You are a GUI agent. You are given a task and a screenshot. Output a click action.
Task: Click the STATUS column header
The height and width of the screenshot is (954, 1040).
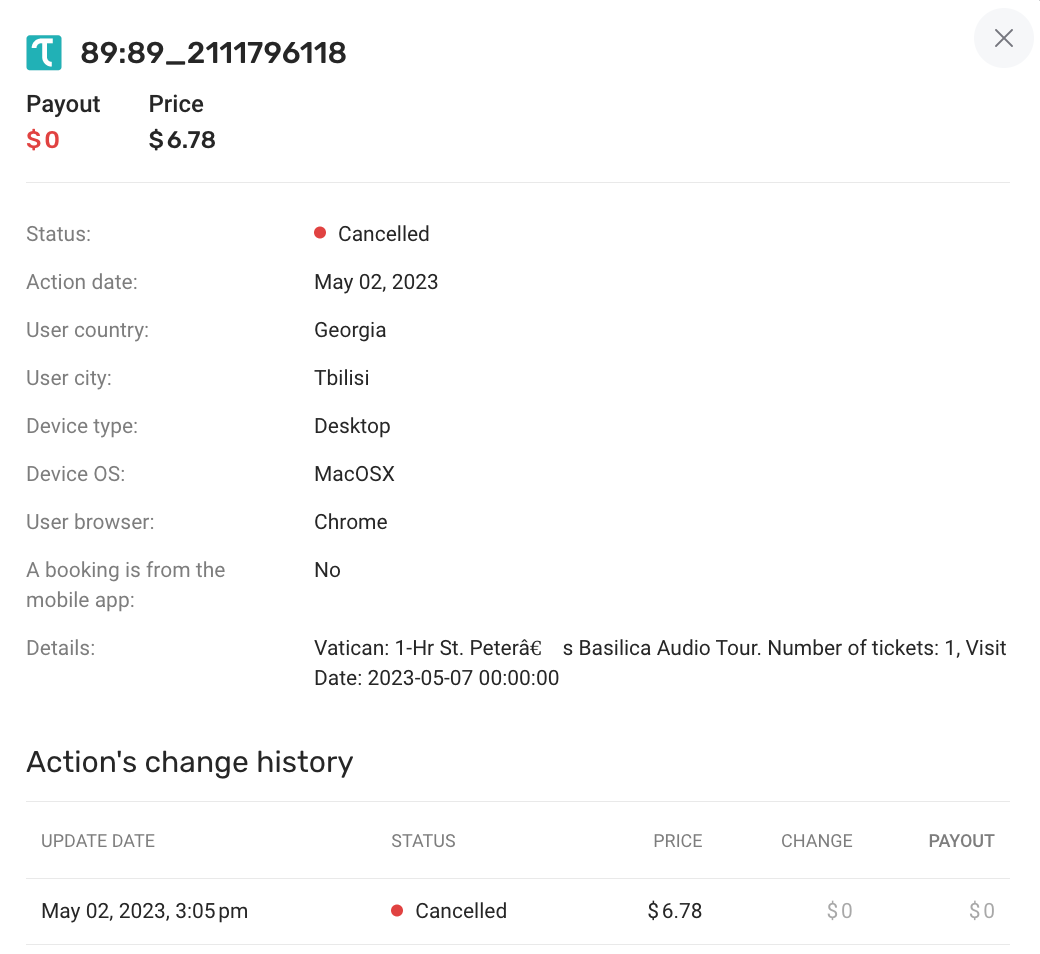423,841
